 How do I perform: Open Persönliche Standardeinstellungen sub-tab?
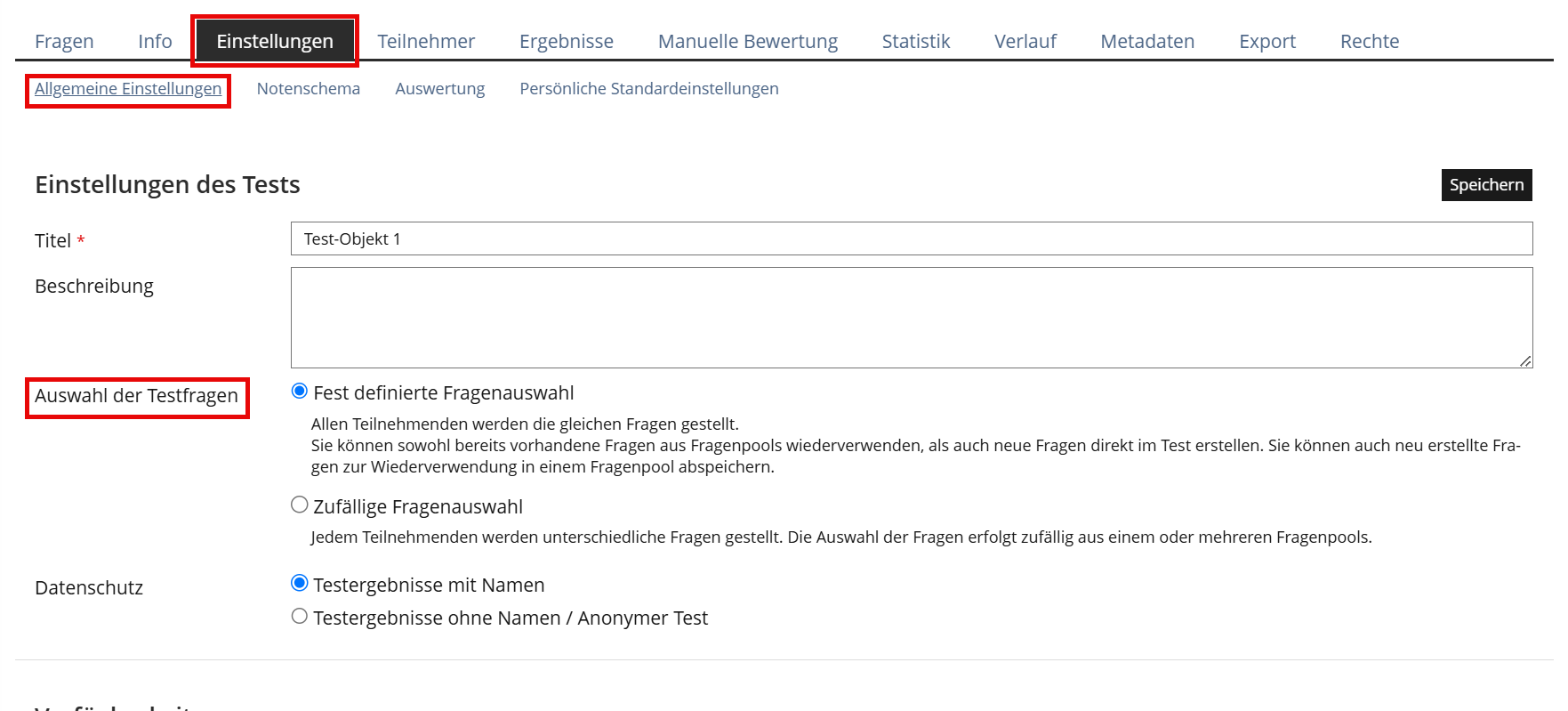tap(648, 89)
